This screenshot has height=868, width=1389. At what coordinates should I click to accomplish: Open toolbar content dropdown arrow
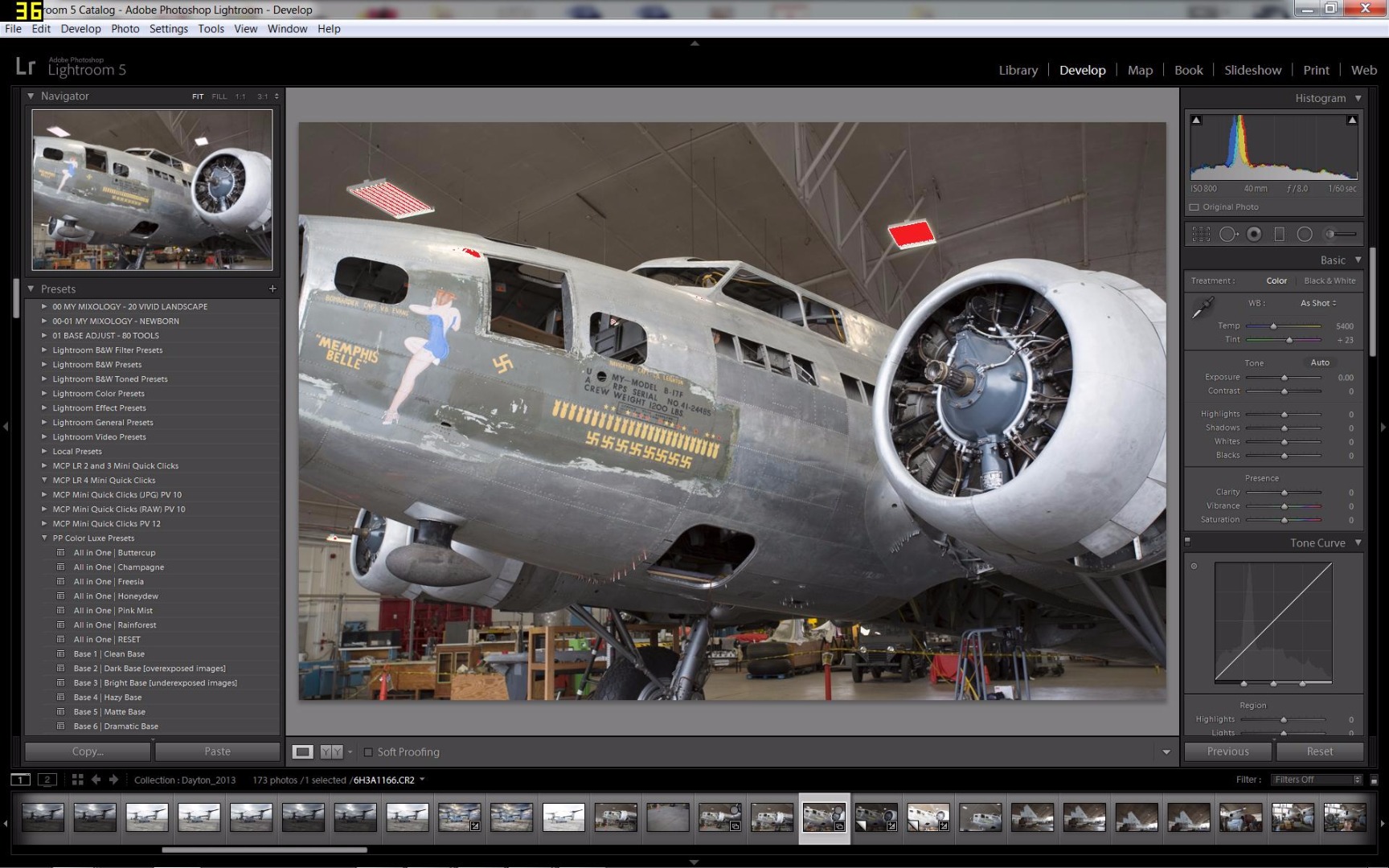pyautogui.click(x=1166, y=752)
